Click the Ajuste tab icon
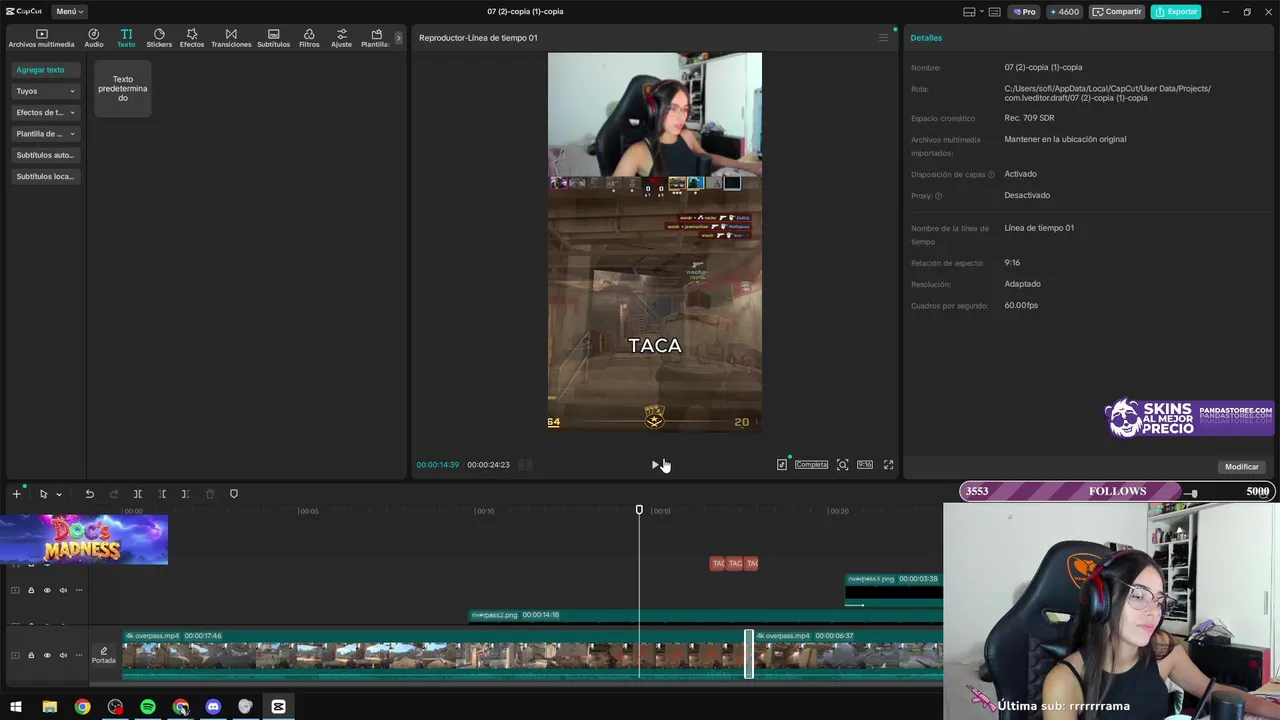 (x=342, y=34)
